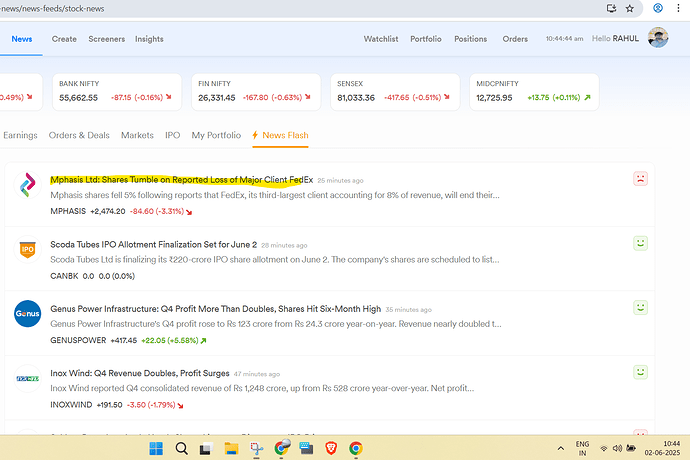The width and height of the screenshot is (690, 460).
Task: Switch to the IPO tab
Action: click(172, 135)
